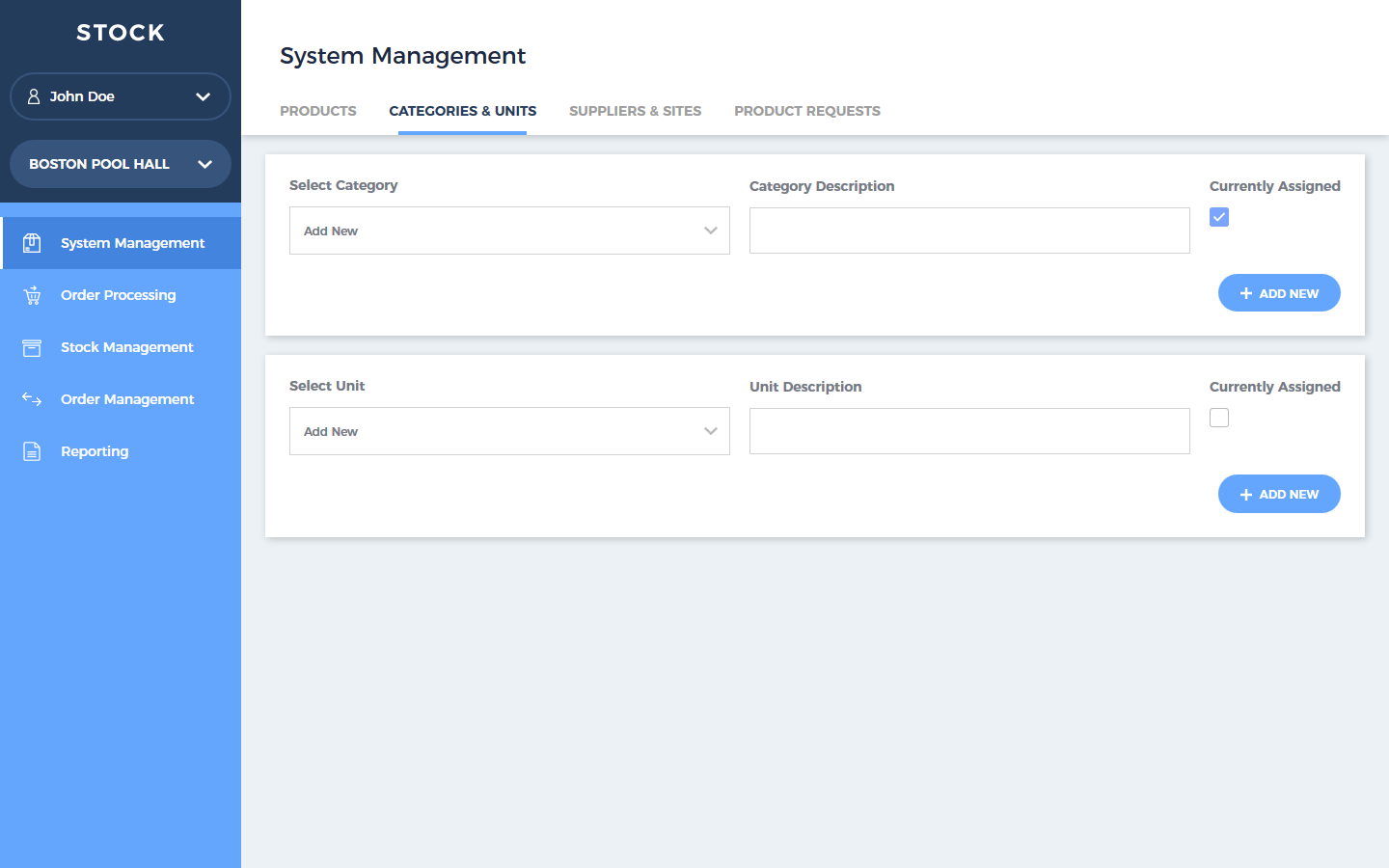Viewport: 1389px width, 868px height.
Task: Click the Order Management arrows icon
Action: 32,399
